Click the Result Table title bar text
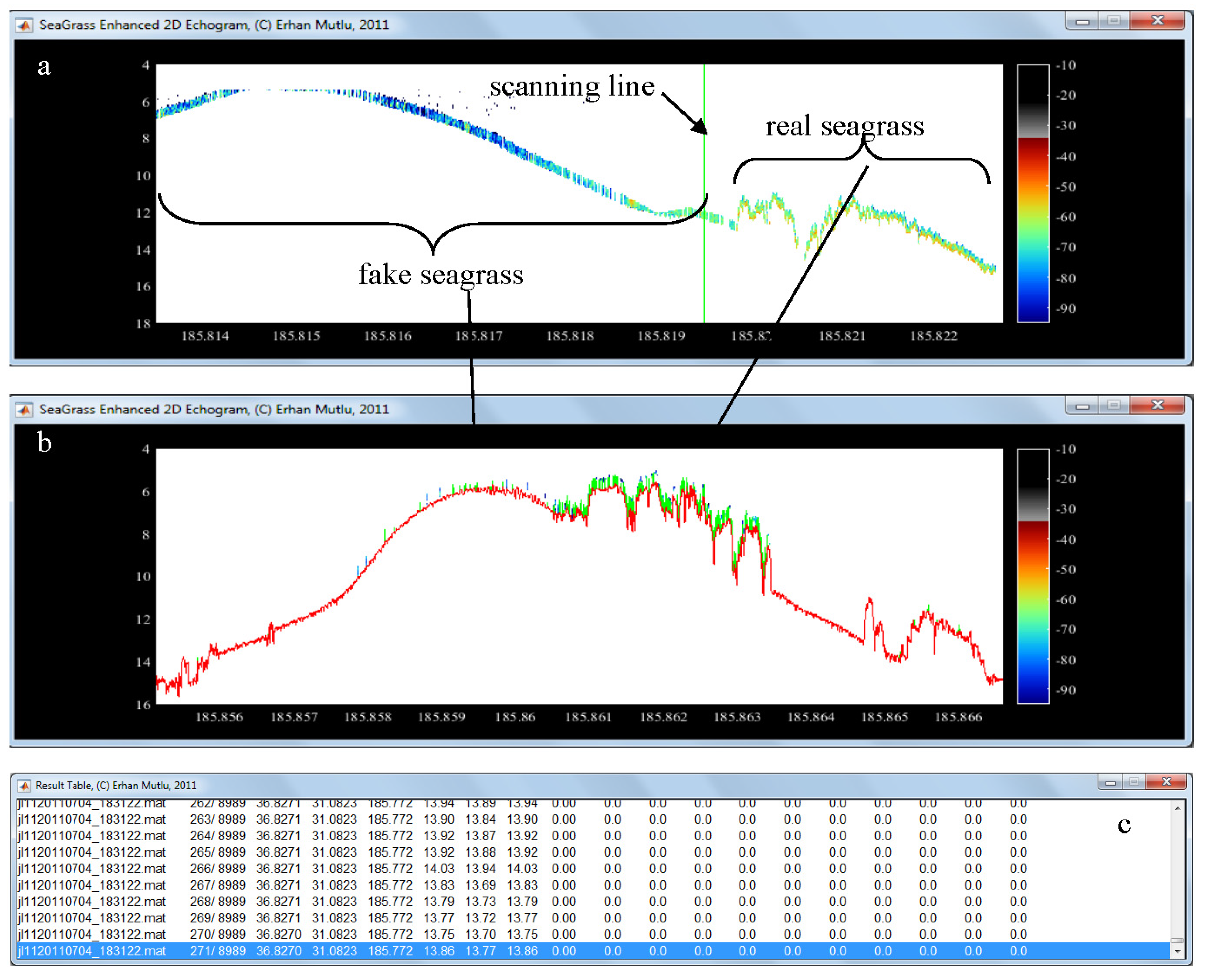Screen dimensions: 1207x980 pyautogui.click(x=116, y=786)
